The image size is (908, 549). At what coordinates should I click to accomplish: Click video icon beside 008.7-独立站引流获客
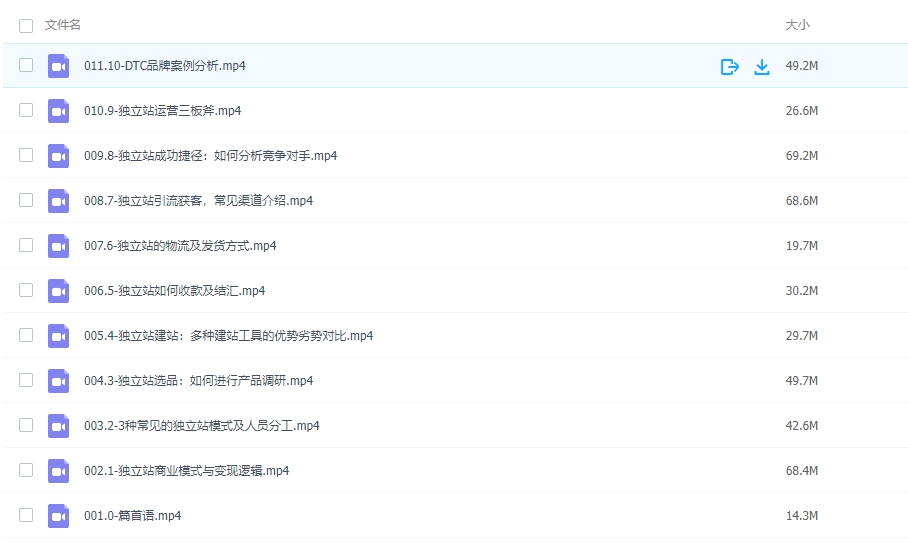pos(58,201)
